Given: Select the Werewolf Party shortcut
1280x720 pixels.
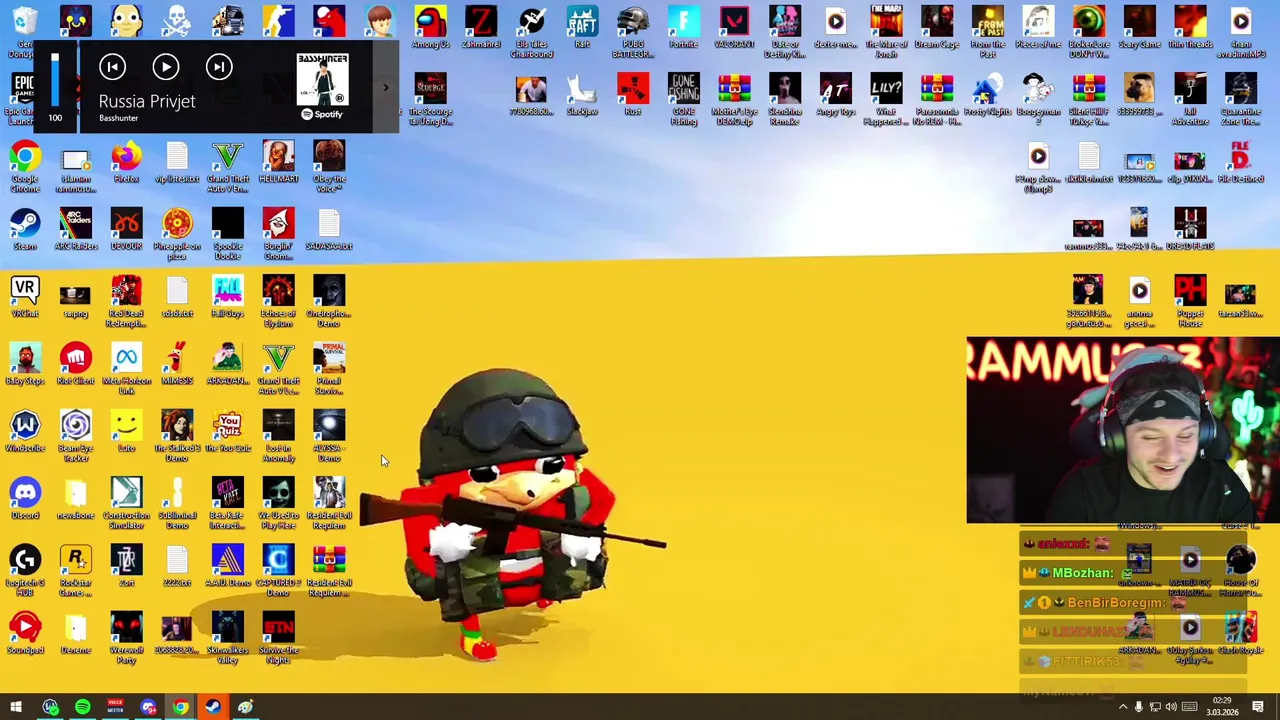Looking at the screenshot, I should tap(126, 638).
